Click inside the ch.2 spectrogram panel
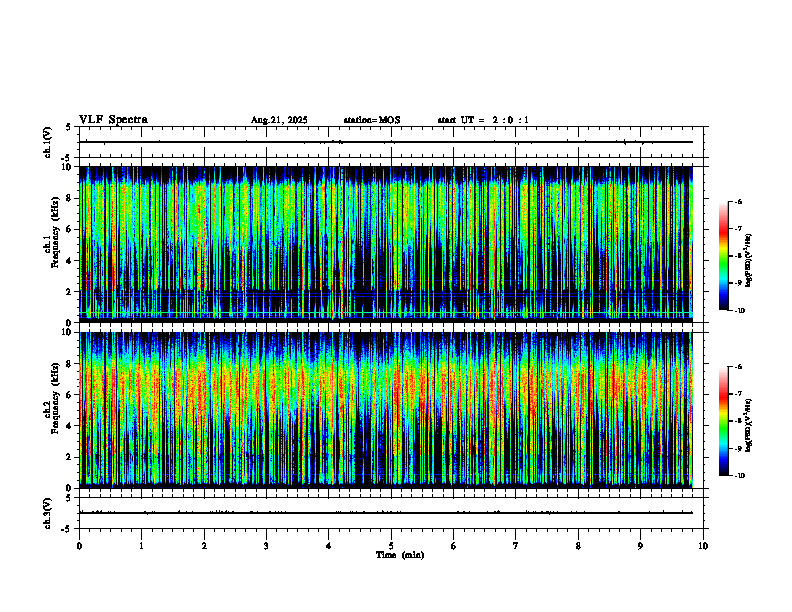The image size is (792, 612). 386,410
